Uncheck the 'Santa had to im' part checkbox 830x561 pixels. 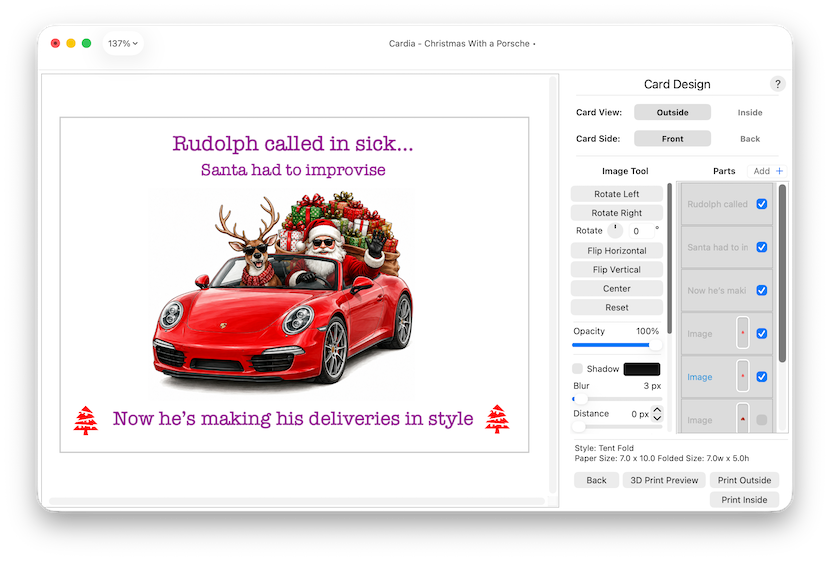pos(762,247)
